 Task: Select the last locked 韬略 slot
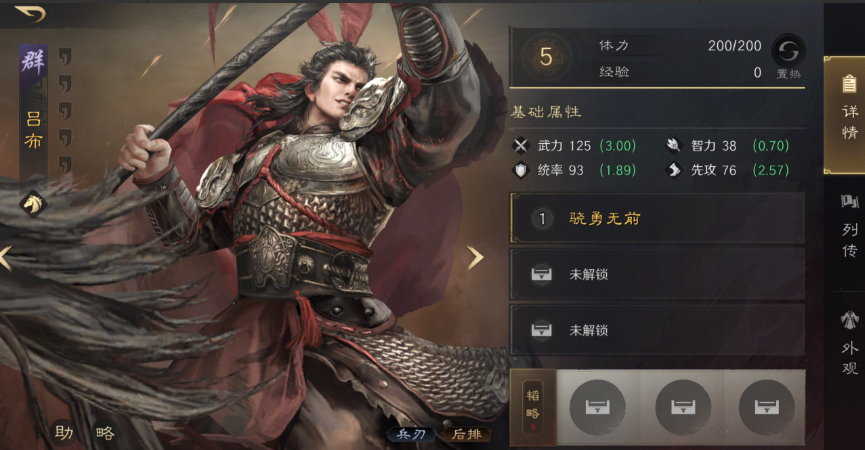(x=766, y=408)
